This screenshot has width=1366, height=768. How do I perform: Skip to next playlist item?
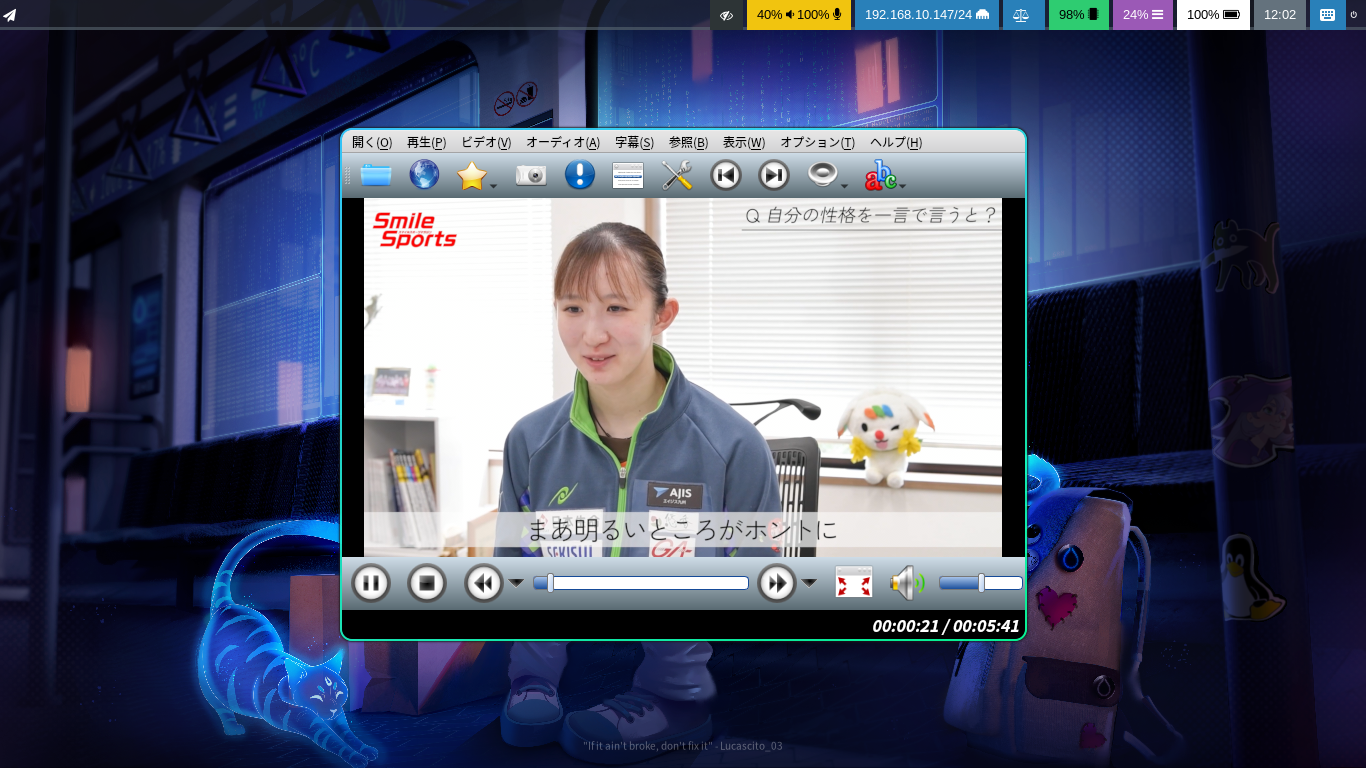[x=774, y=175]
